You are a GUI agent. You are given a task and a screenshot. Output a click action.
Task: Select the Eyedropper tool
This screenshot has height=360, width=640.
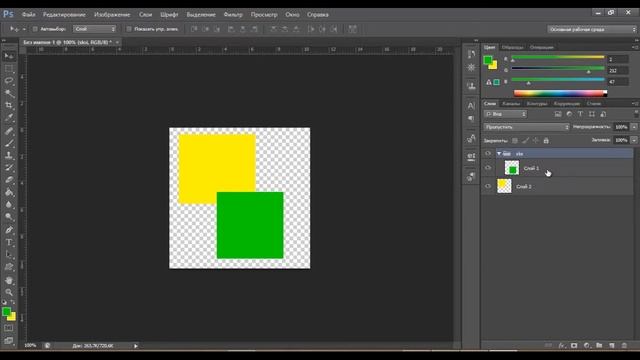pyautogui.click(x=9, y=118)
